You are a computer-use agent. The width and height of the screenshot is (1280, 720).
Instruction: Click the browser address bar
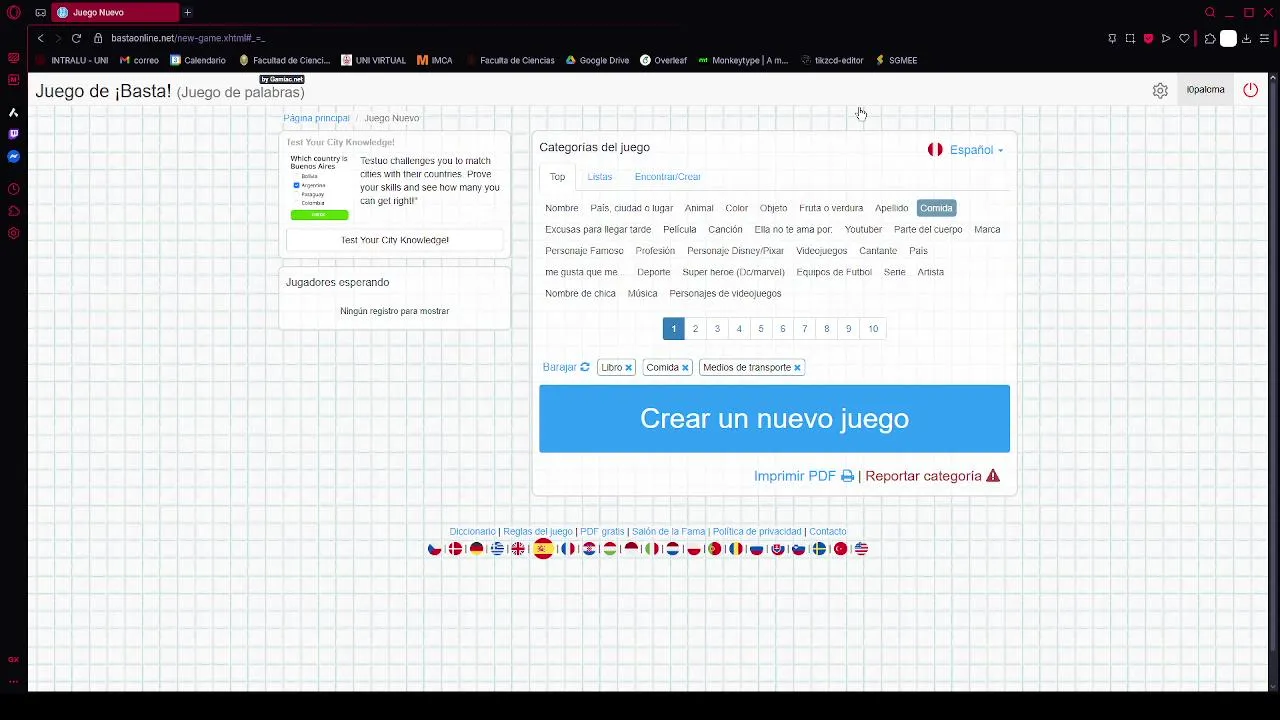click(600, 38)
